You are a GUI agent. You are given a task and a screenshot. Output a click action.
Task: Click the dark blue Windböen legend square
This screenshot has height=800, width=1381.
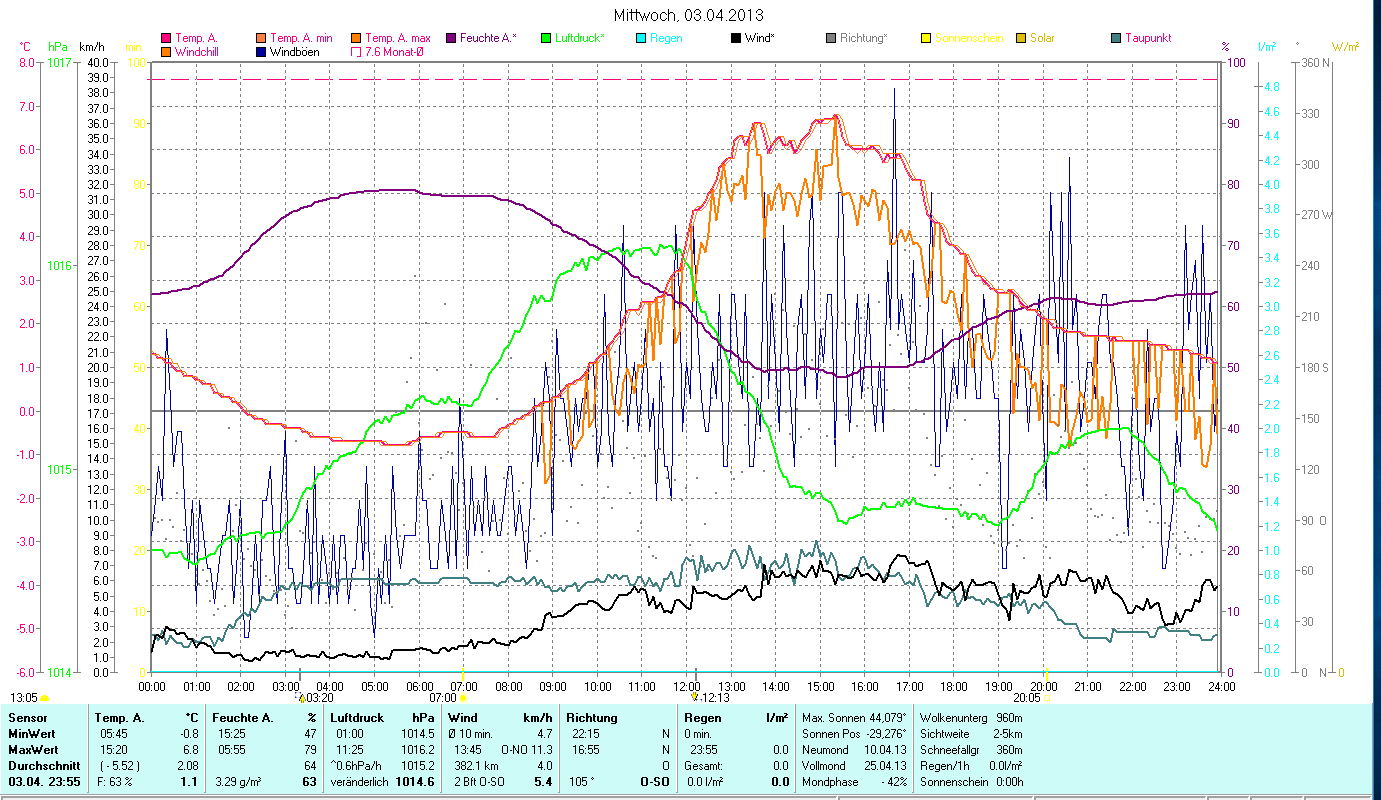(x=261, y=51)
